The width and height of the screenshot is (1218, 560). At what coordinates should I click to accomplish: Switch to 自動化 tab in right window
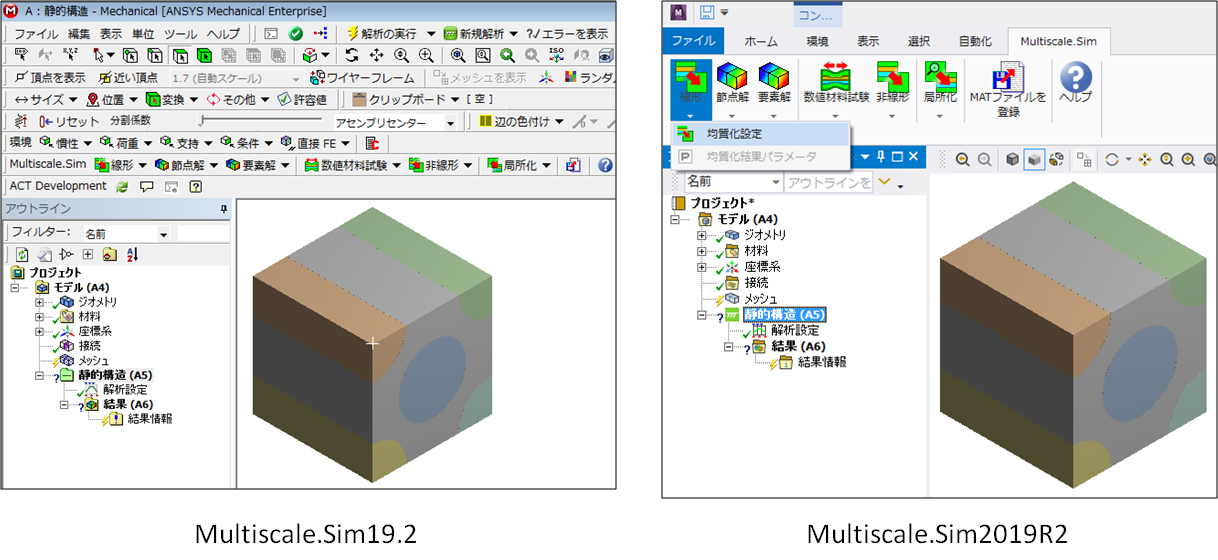975,41
